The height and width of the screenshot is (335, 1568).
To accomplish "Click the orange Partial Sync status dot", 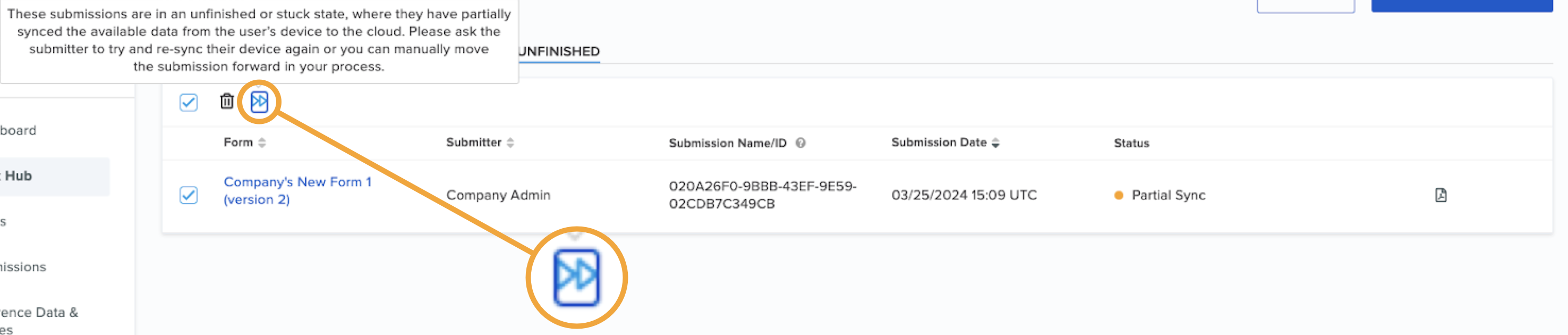I will (x=1118, y=196).
